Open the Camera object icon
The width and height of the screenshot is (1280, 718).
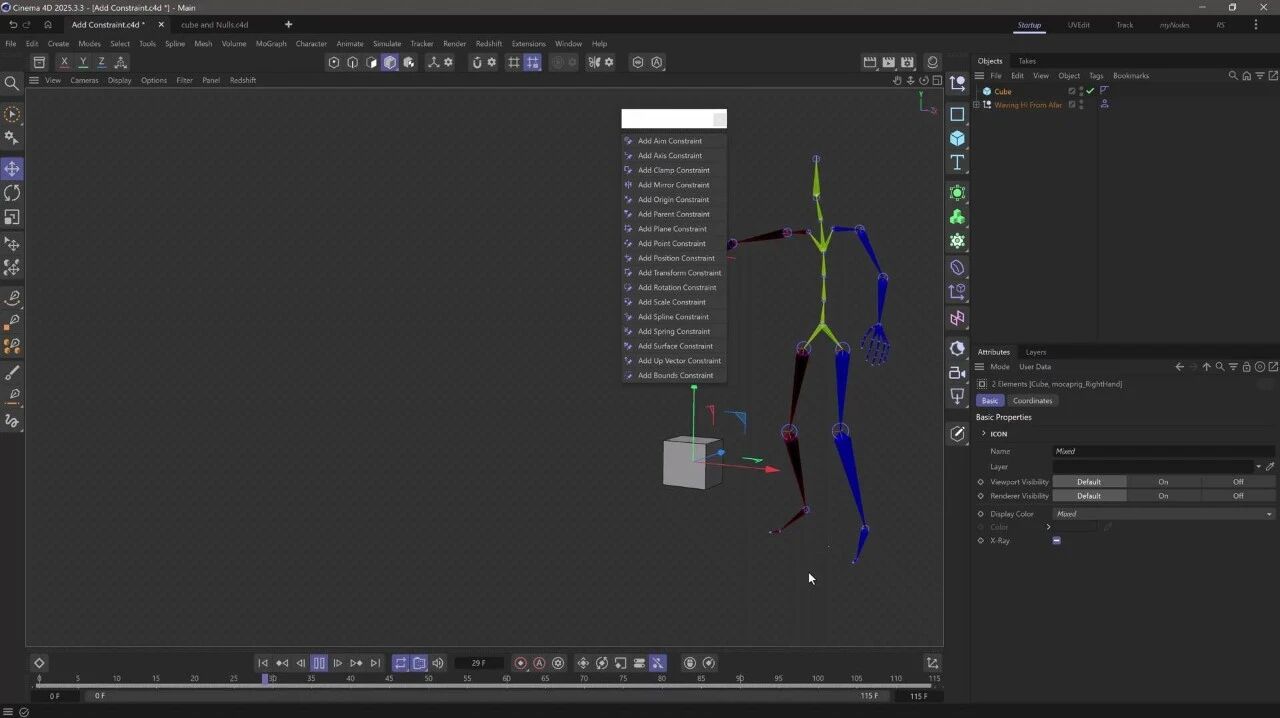(957, 372)
